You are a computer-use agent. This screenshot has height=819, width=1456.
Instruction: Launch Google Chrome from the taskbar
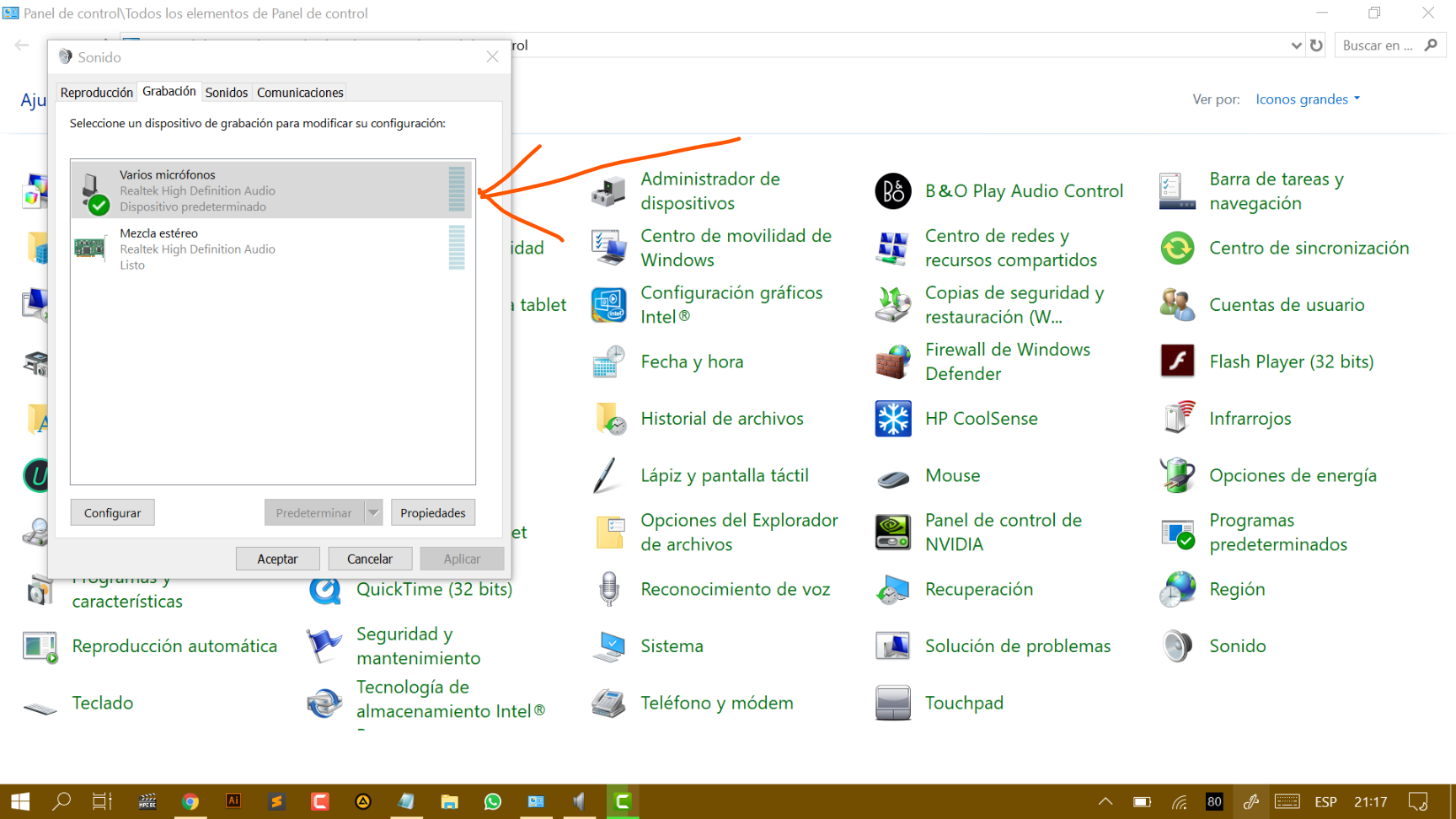pos(190,801)
